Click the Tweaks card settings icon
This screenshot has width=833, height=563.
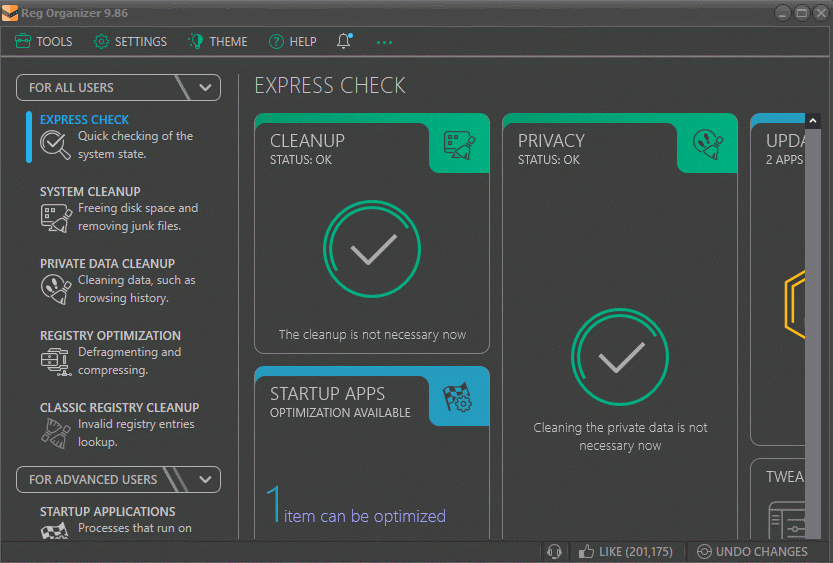click(787, 520)
